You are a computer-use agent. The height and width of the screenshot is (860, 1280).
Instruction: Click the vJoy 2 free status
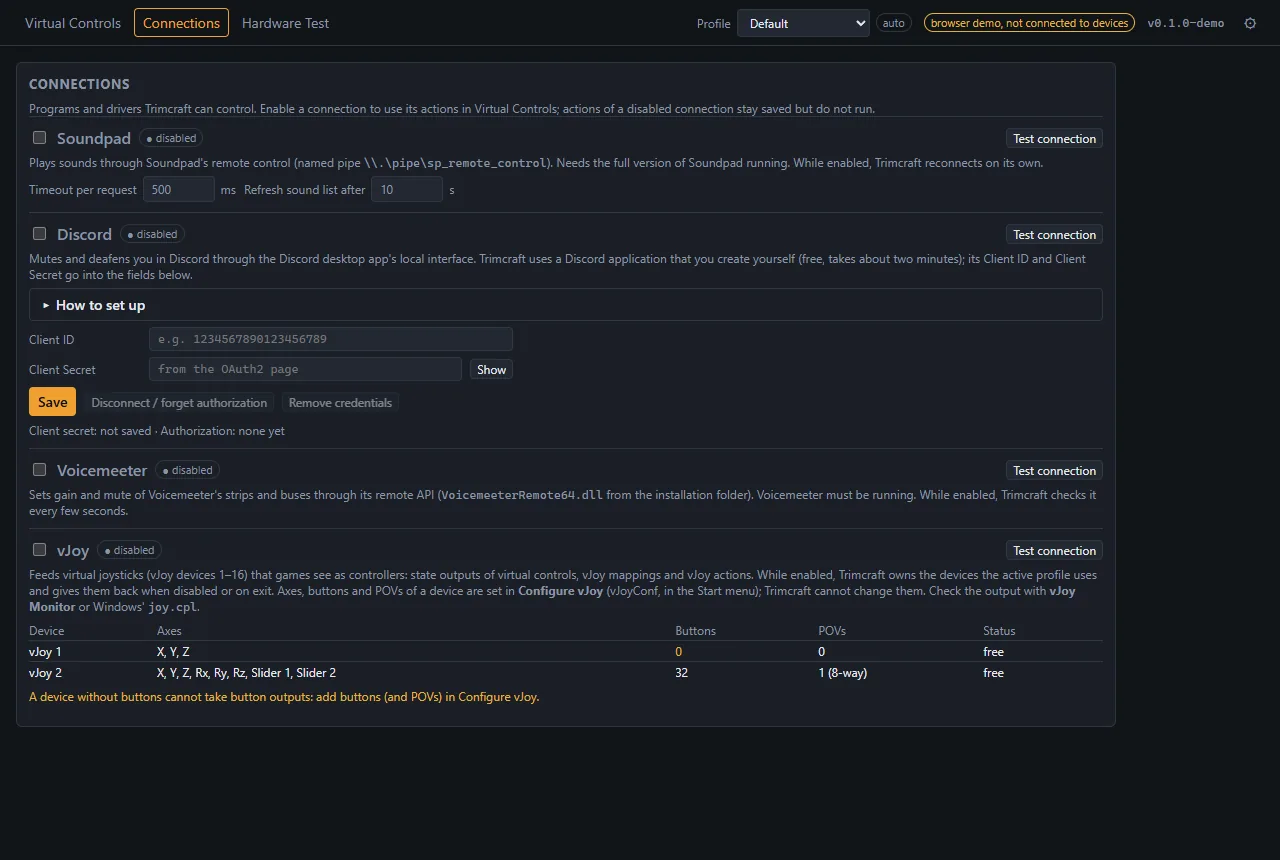tap(993, 673)
